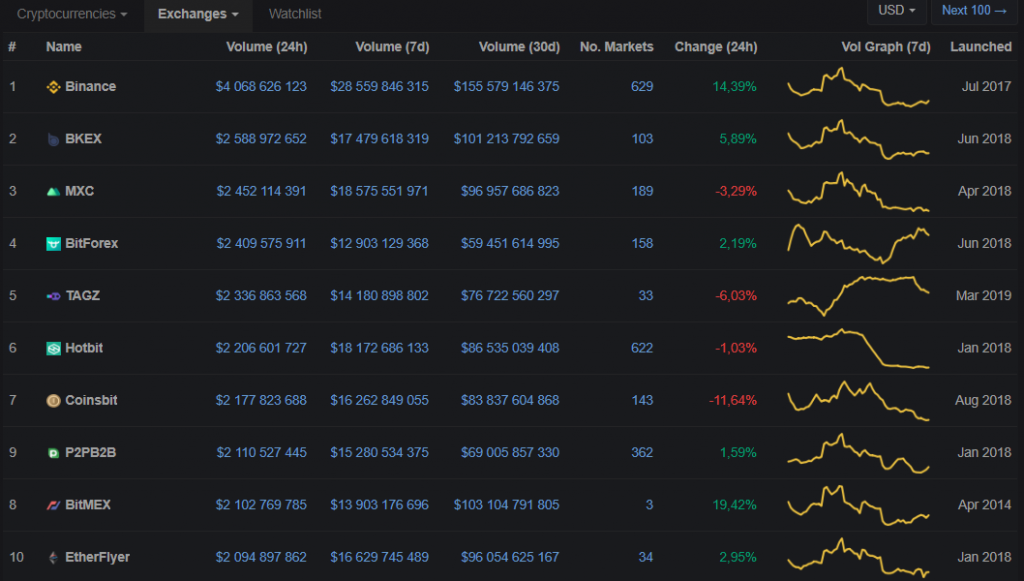Click the Next 100 button
Image resolution: width=1024 pixels, height=581 pixels.
tap(975, 11)
